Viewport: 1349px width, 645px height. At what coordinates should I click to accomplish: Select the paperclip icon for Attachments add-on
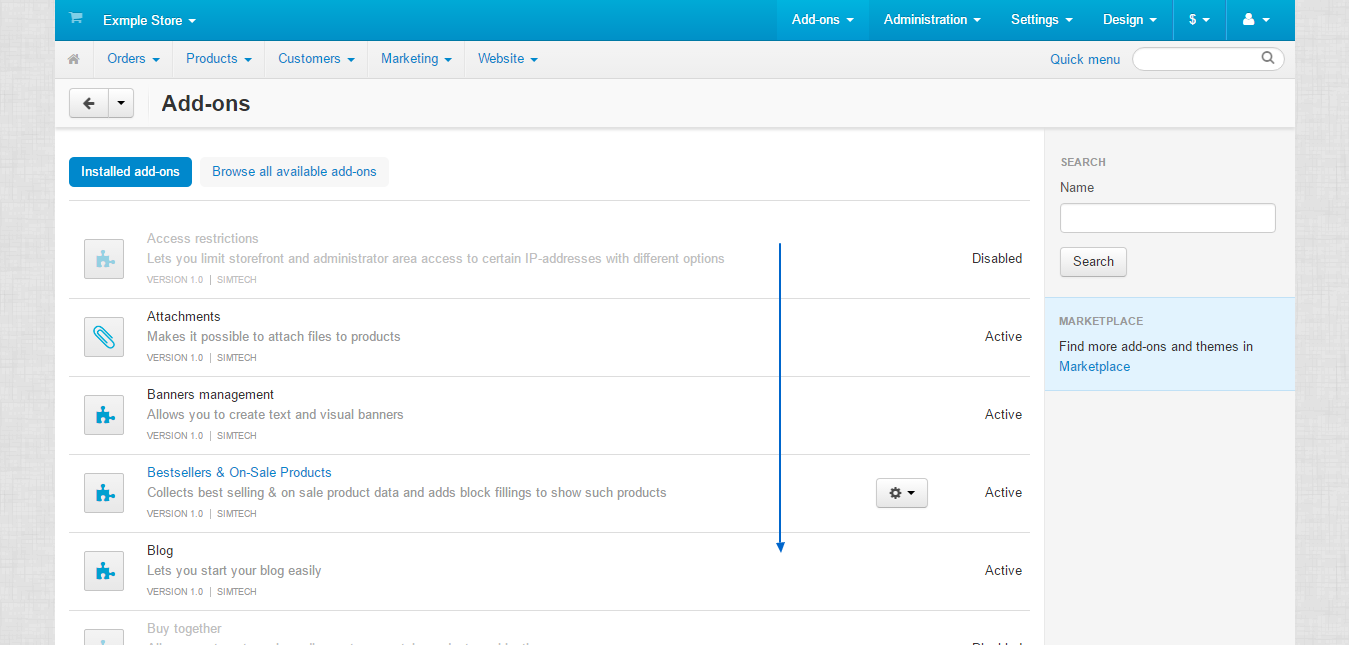103,337
